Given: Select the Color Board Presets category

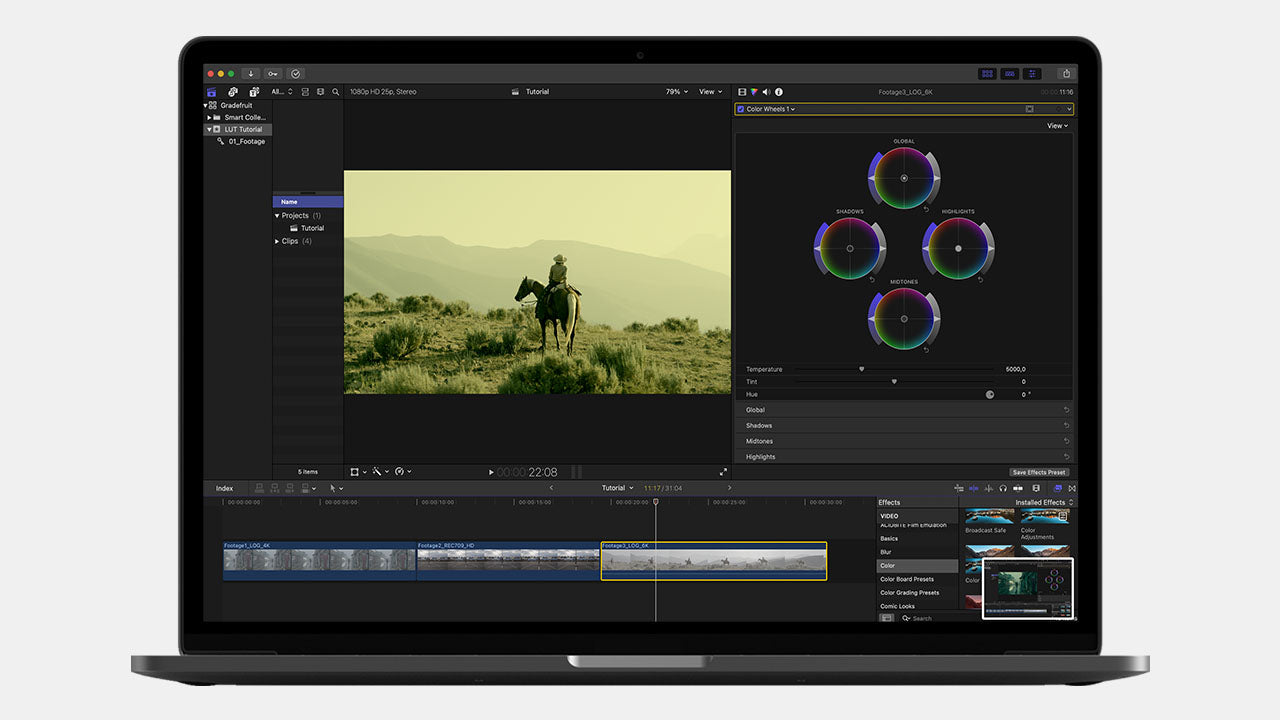Looking at the screenshot, I should coord(907,579).
